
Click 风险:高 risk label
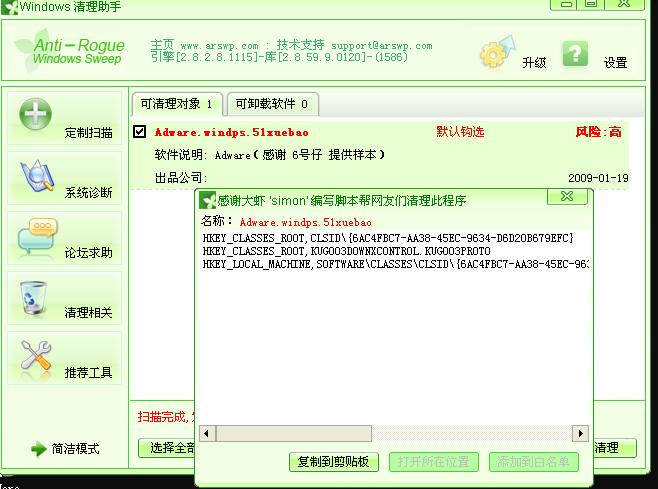coord(598,132)
